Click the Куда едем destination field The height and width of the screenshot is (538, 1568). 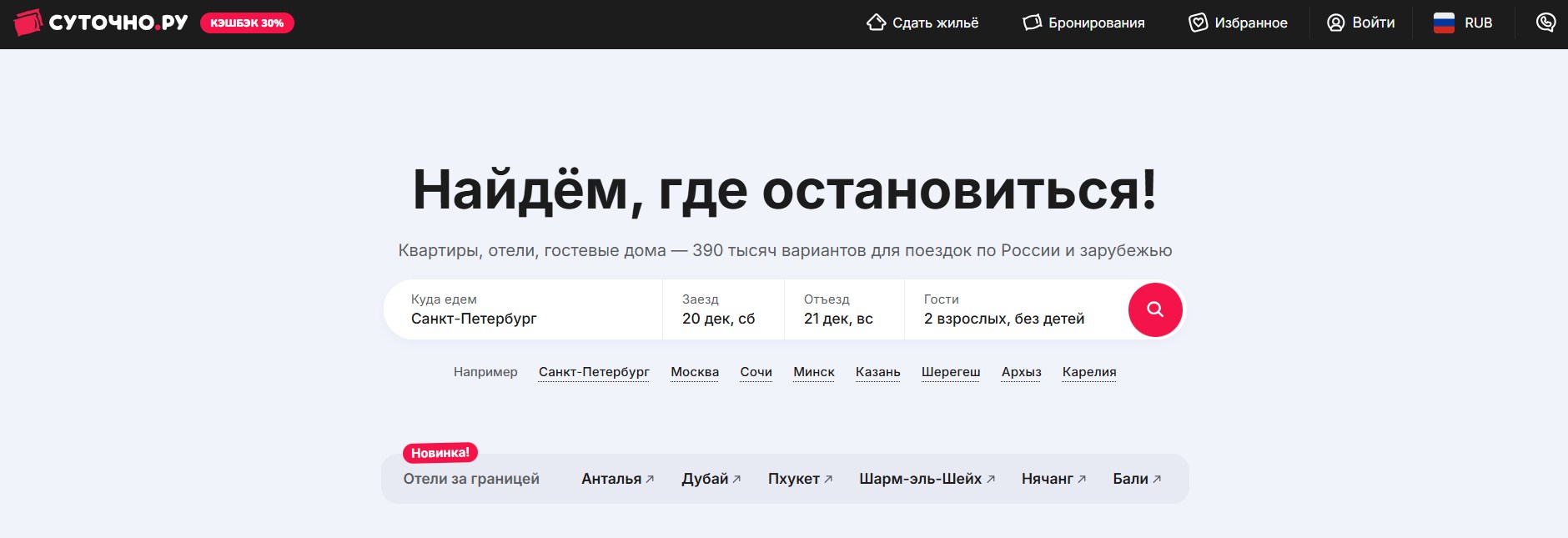[523, 309]
